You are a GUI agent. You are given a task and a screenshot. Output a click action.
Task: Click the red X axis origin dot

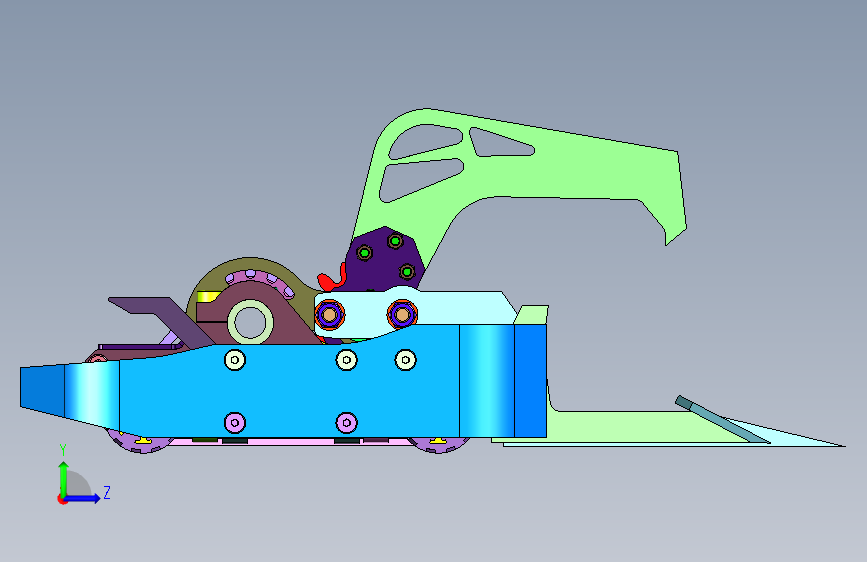pyautogui.click(x=61, y=499)
